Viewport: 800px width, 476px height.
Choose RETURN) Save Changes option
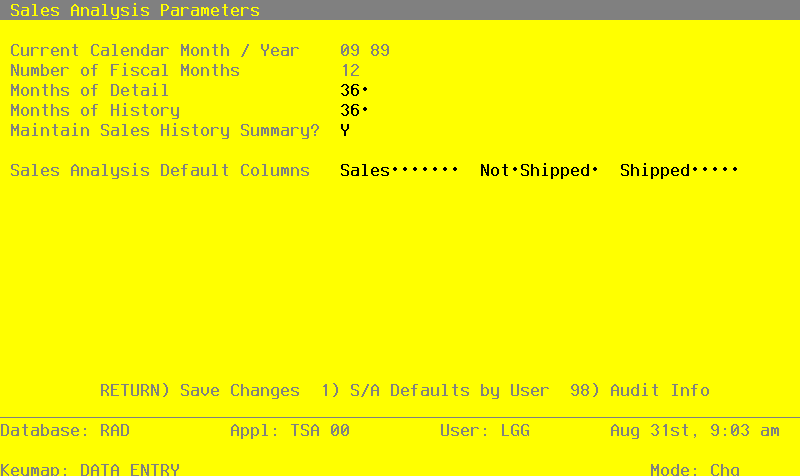click(199, 391)
